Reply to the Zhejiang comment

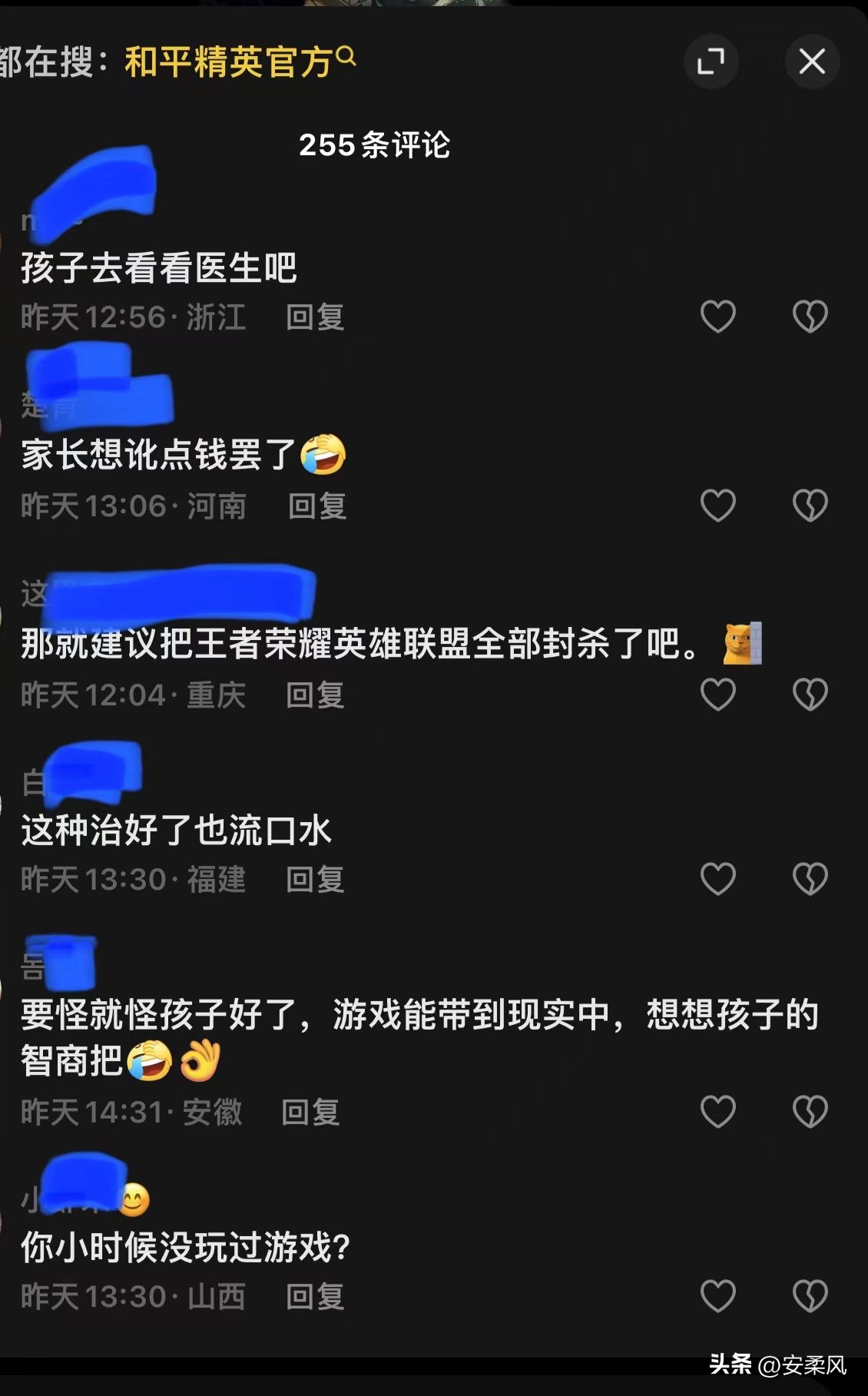click(315, 317)
